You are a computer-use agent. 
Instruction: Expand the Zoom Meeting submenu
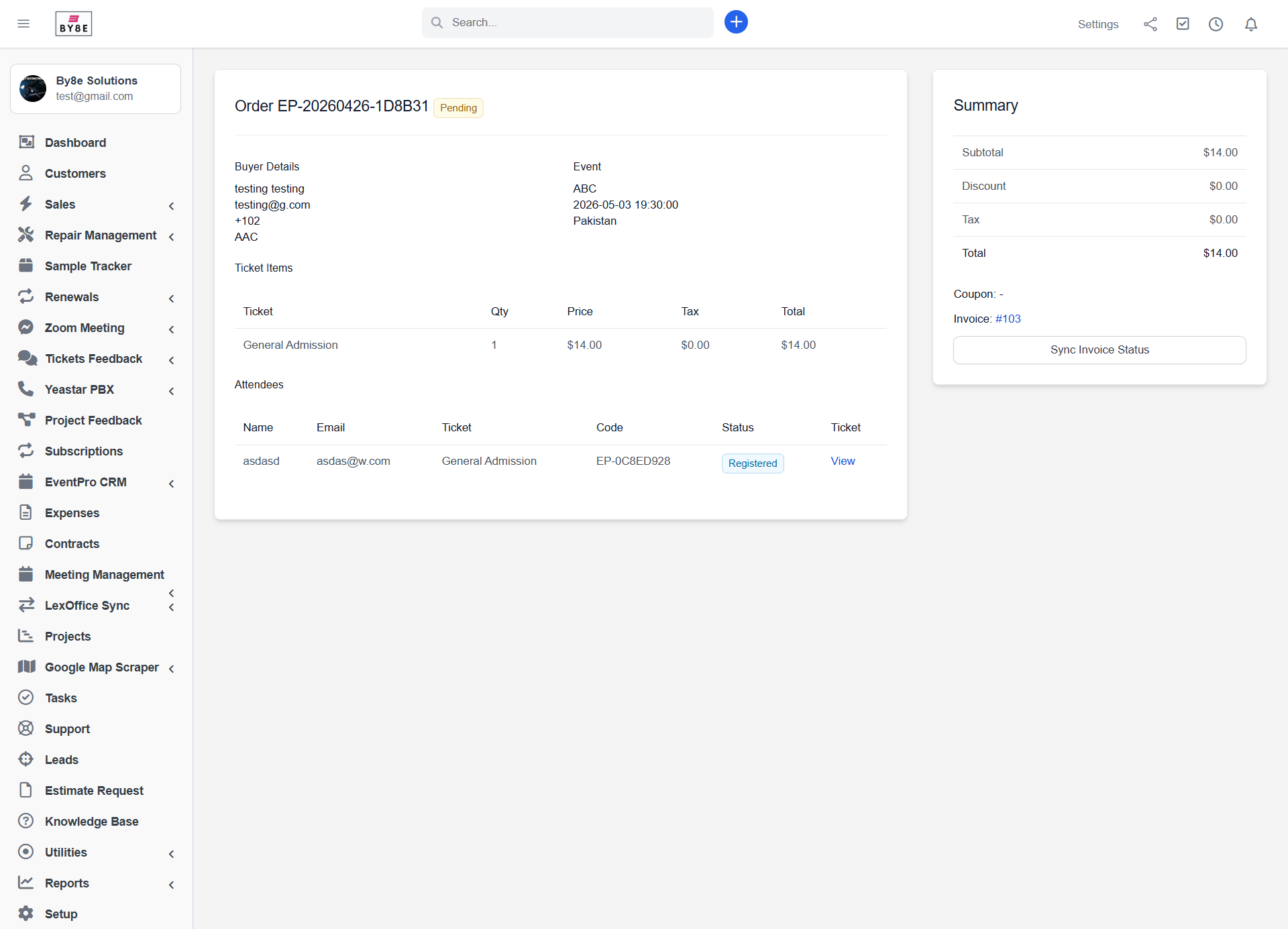point(171,329)
